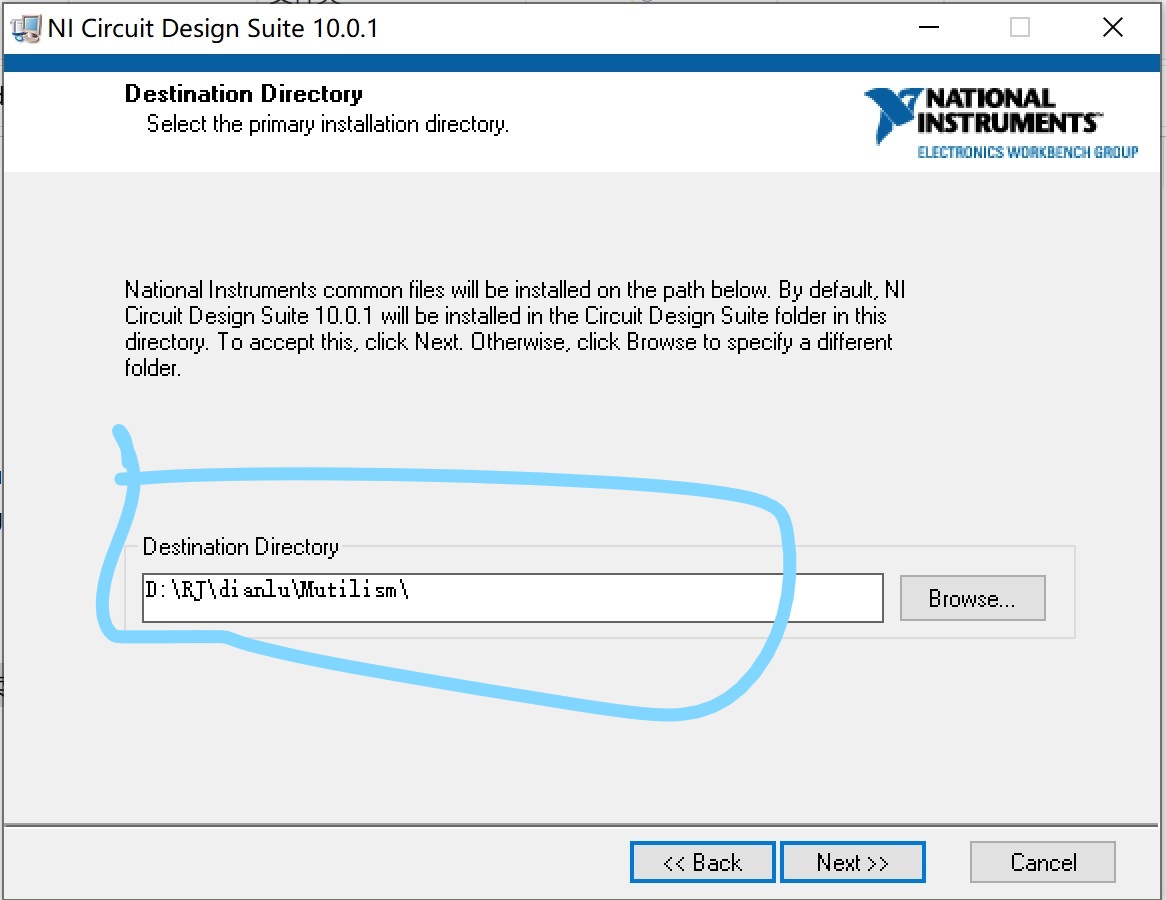Click the << Back button
Screen dimensions: 1166x900
click(703, 862)
